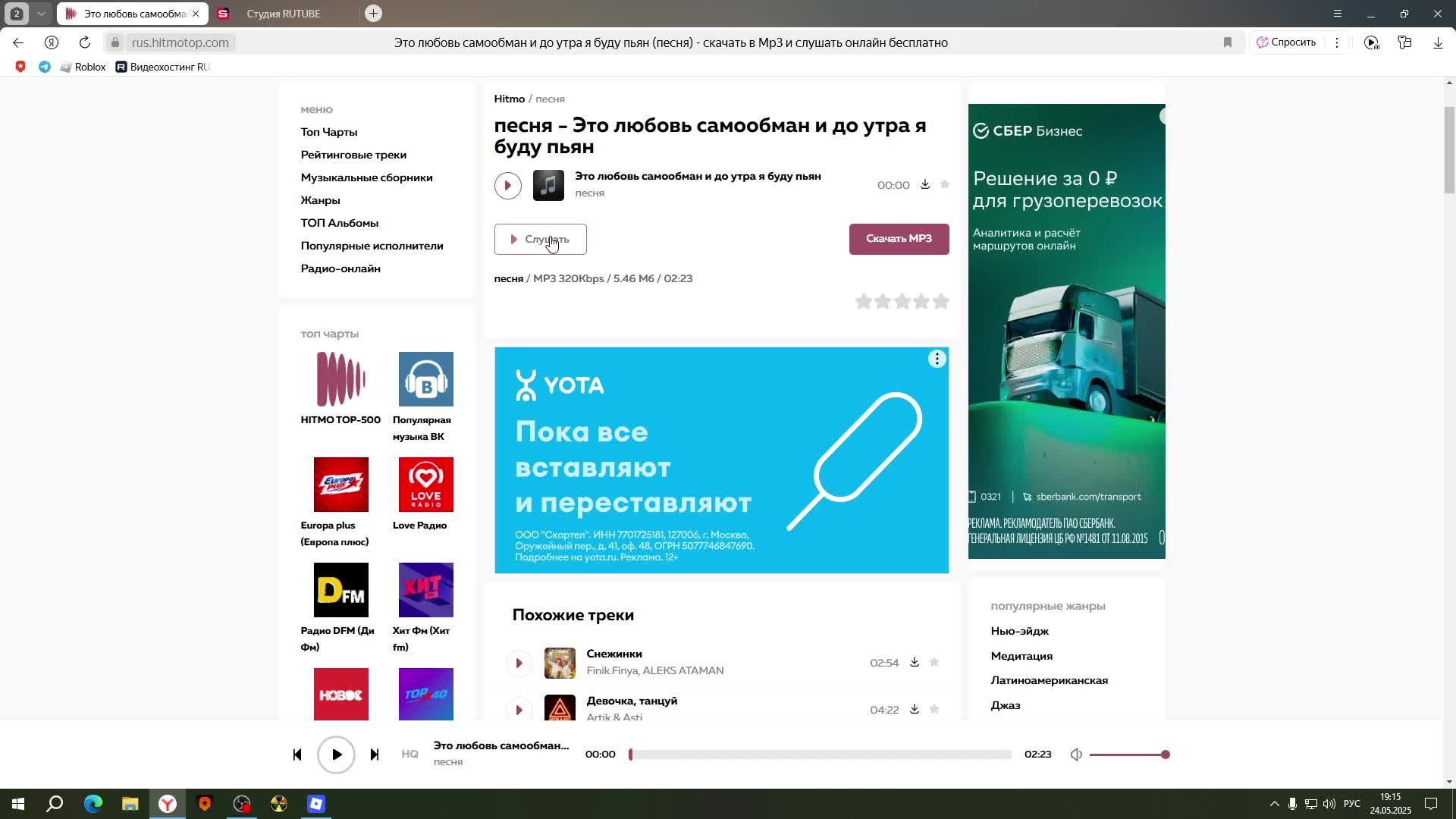Screen dimensions: 1456x819
Task: Click the player seek progress bar
Action: coord(821,755)
